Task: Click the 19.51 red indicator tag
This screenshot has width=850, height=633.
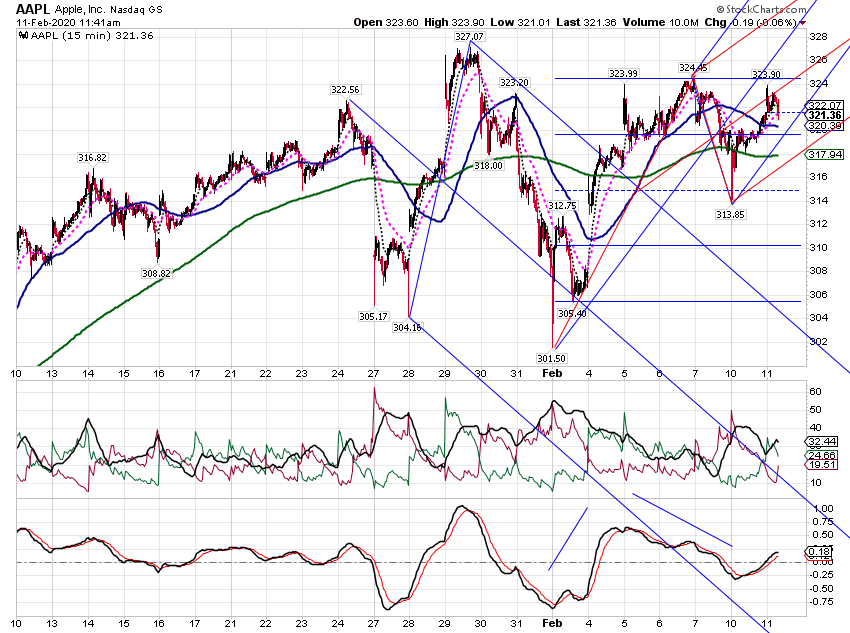Action: 822,465
